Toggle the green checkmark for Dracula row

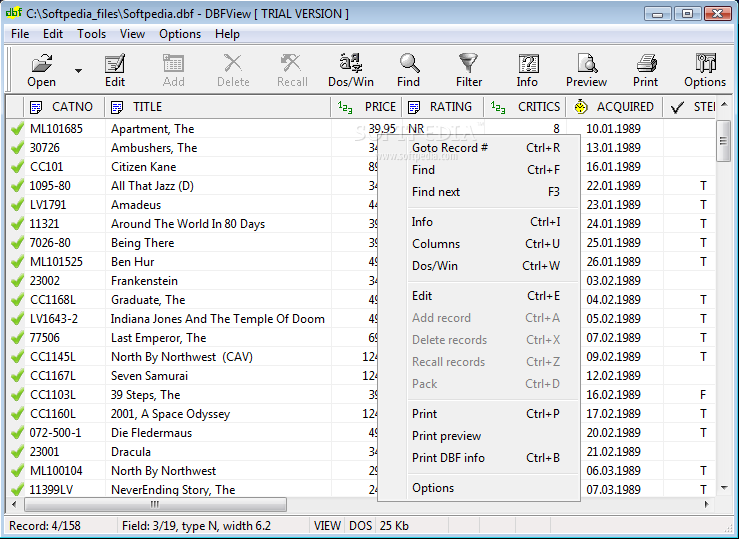17,451
